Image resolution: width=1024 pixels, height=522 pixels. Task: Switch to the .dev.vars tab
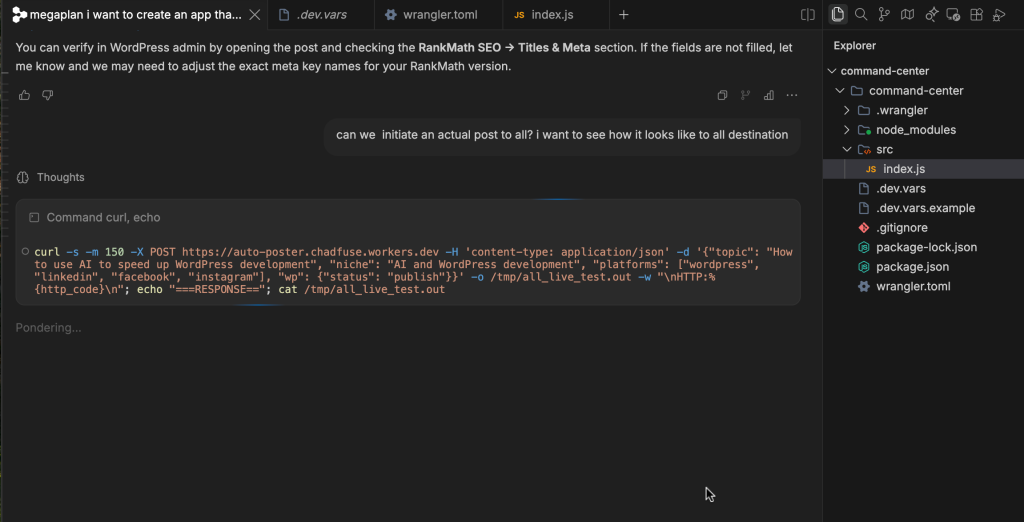coord(321,14)
